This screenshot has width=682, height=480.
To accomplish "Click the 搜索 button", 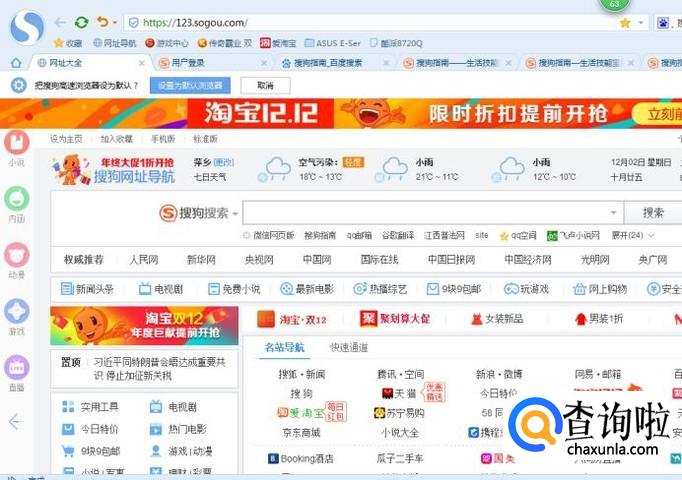I will [x=653, y=213].
